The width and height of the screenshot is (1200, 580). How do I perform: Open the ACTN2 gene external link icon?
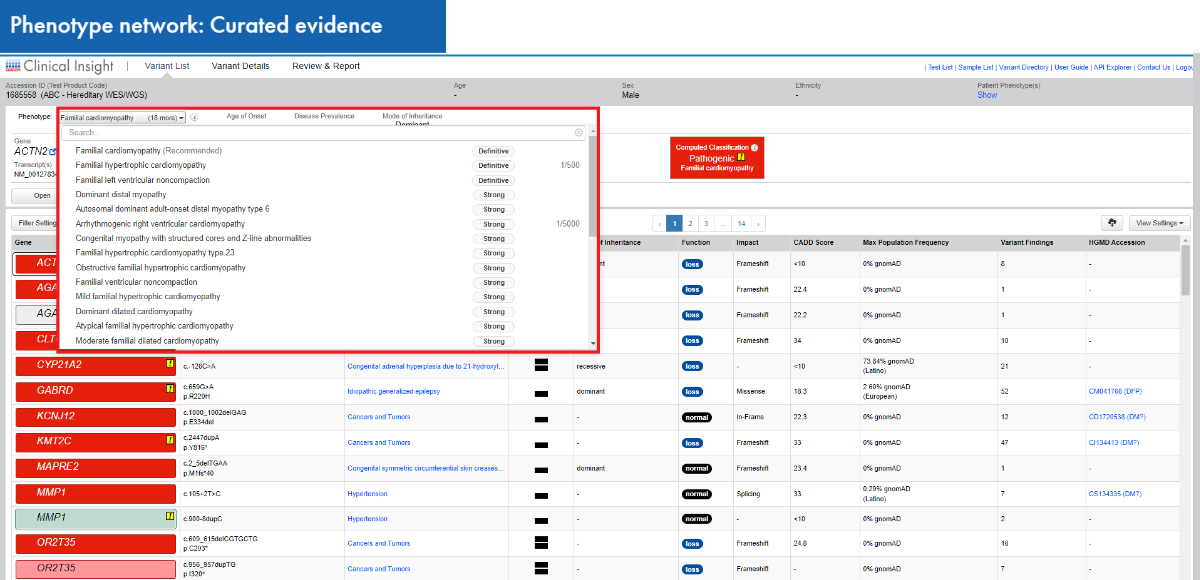(53, 152)
